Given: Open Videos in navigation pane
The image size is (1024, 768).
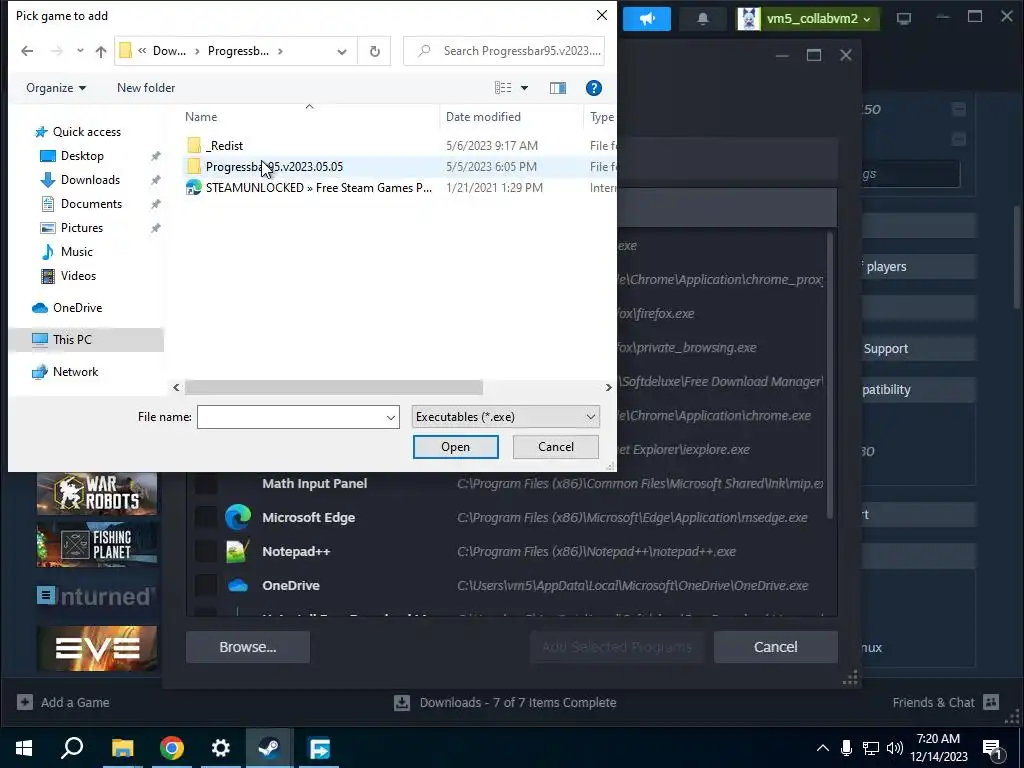Looking at the screenshot, I should [78, 276].
